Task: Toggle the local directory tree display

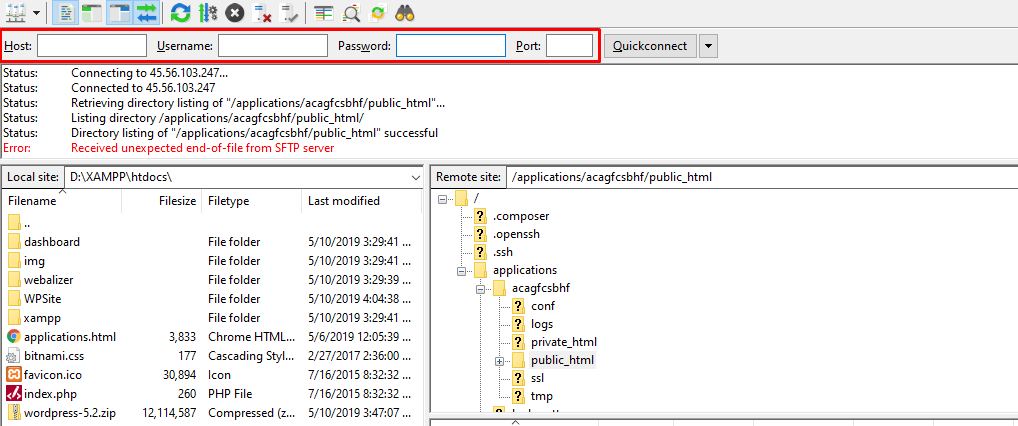Action: point(92,12)
